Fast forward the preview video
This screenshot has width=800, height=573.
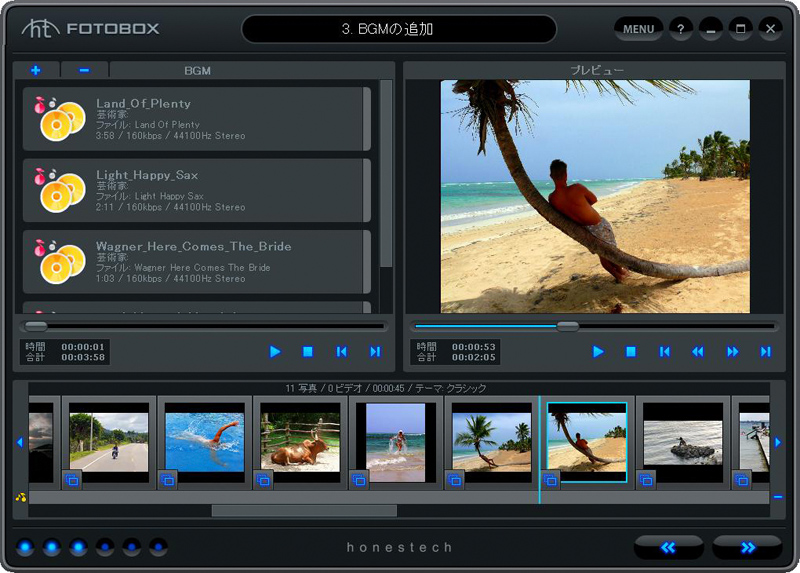[x=732, y=351]
